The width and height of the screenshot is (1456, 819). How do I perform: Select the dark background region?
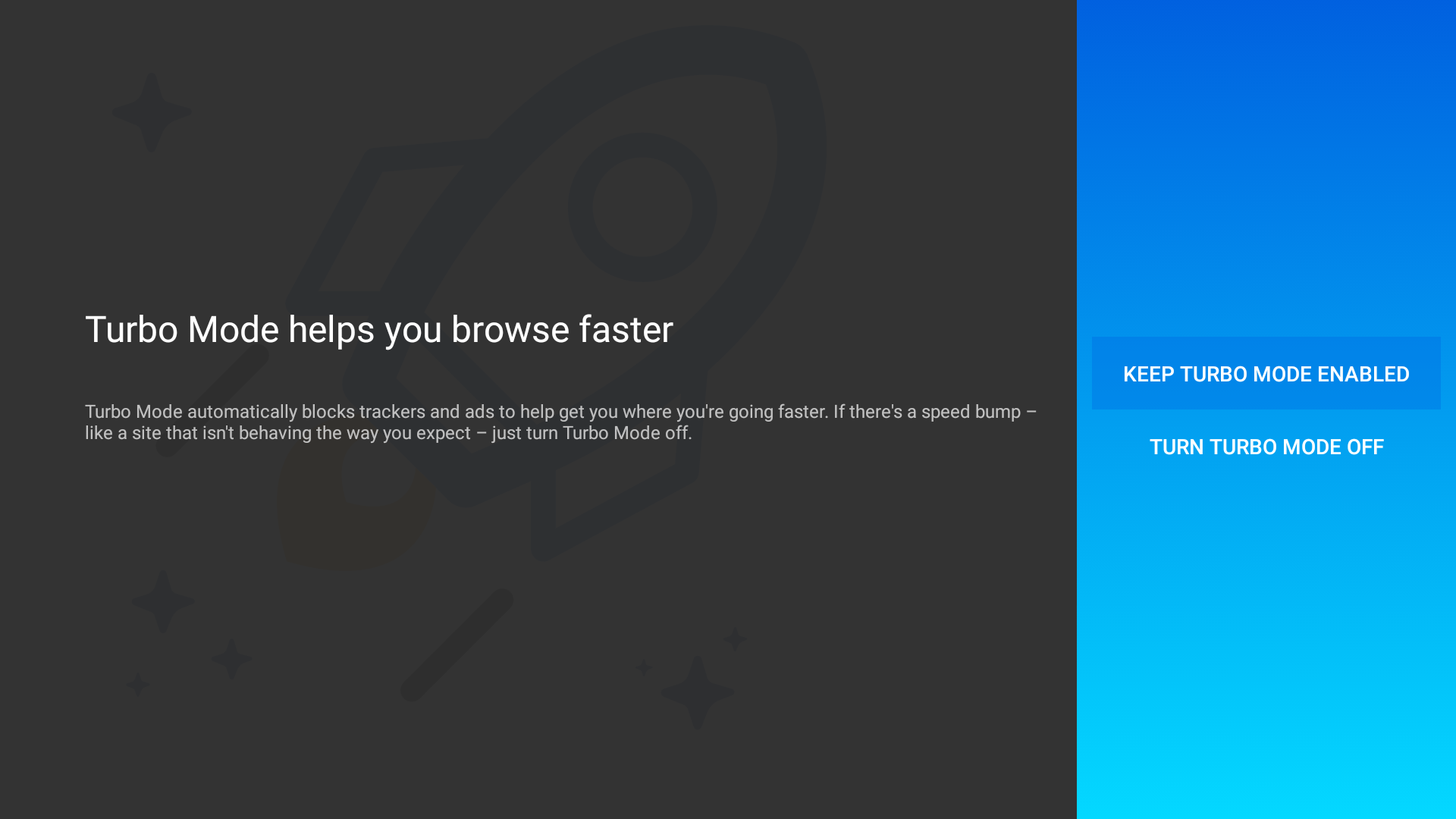[540, 410]
